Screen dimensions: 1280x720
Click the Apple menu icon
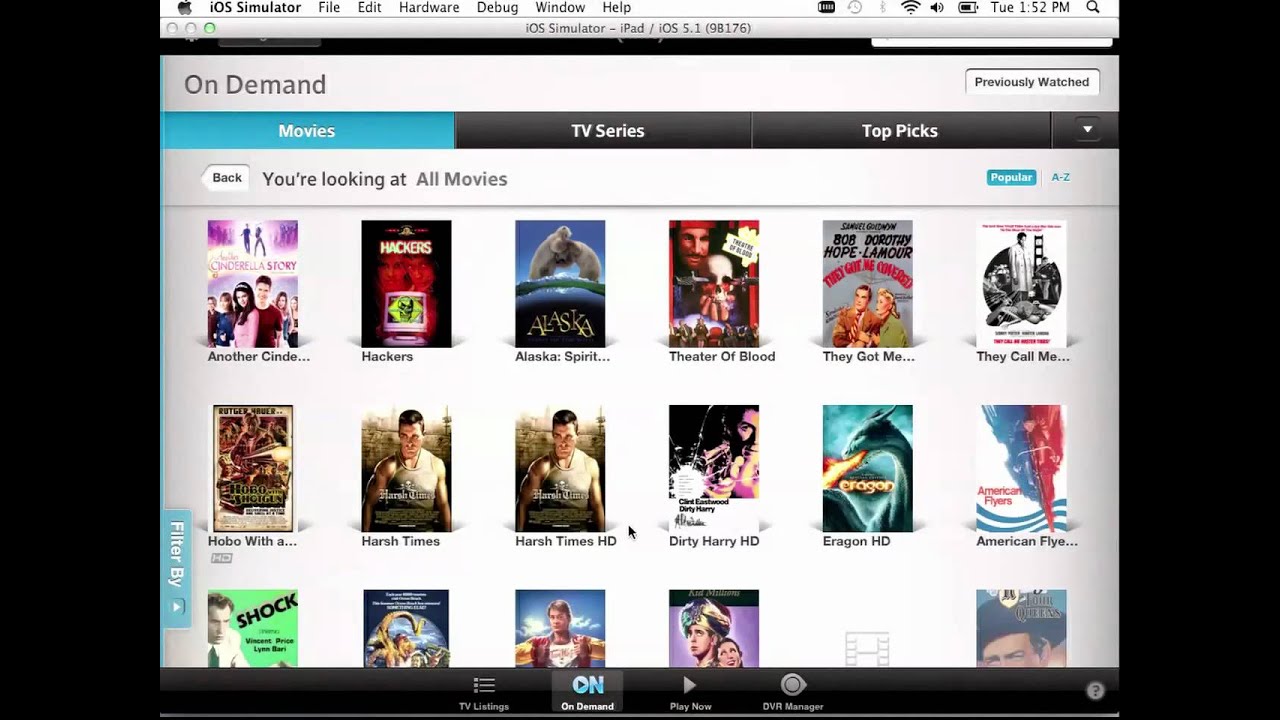184,8
